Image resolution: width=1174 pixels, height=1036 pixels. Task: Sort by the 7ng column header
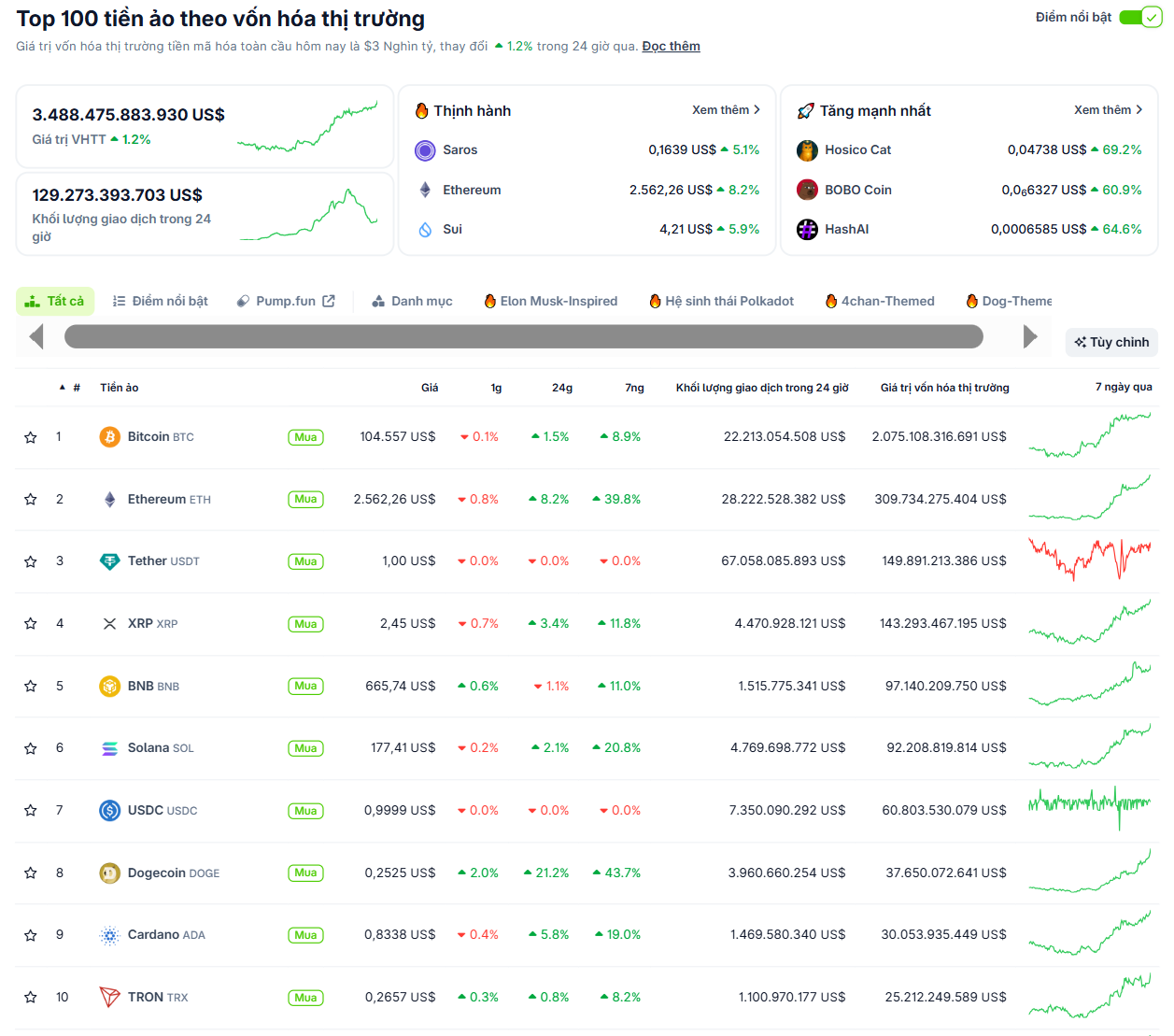(x=635, y=388)
